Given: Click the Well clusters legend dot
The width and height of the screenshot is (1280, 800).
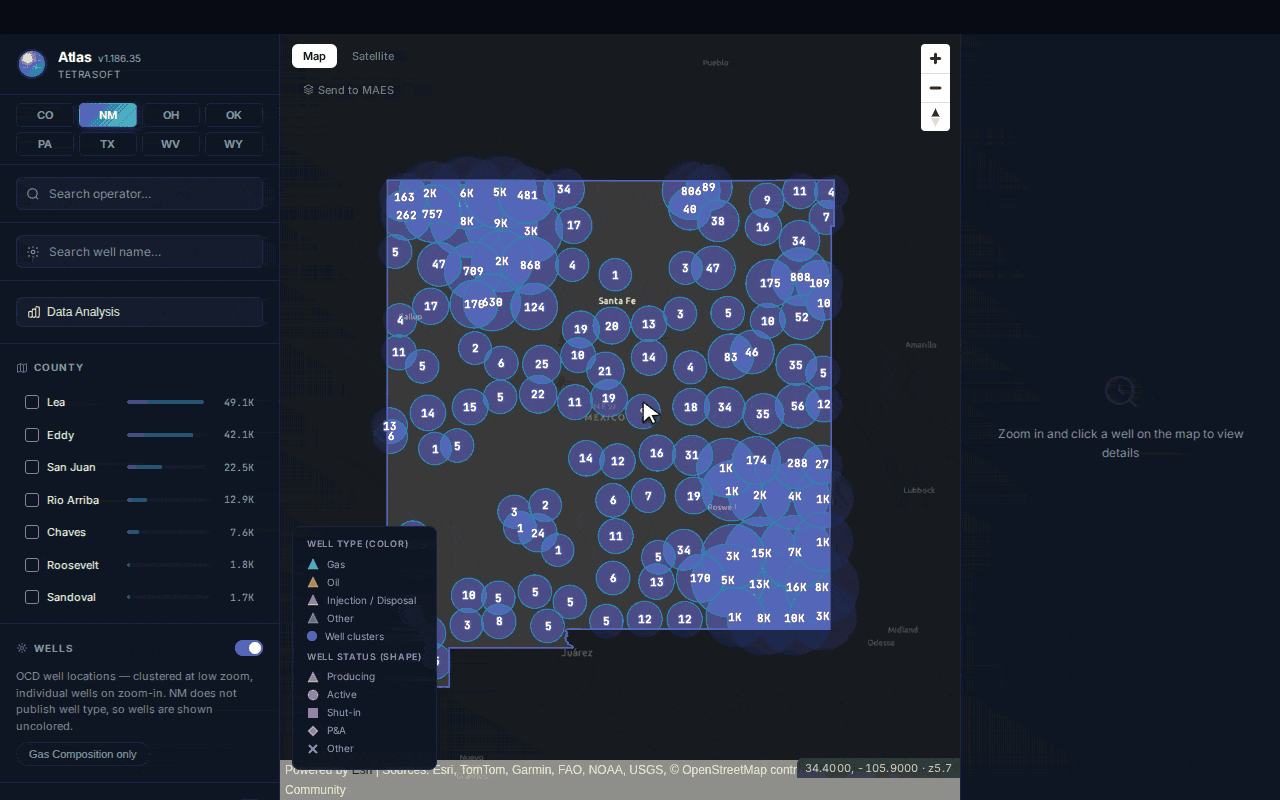Looking at the screenshot, I should pyautogui.click(x=313, y=636).
